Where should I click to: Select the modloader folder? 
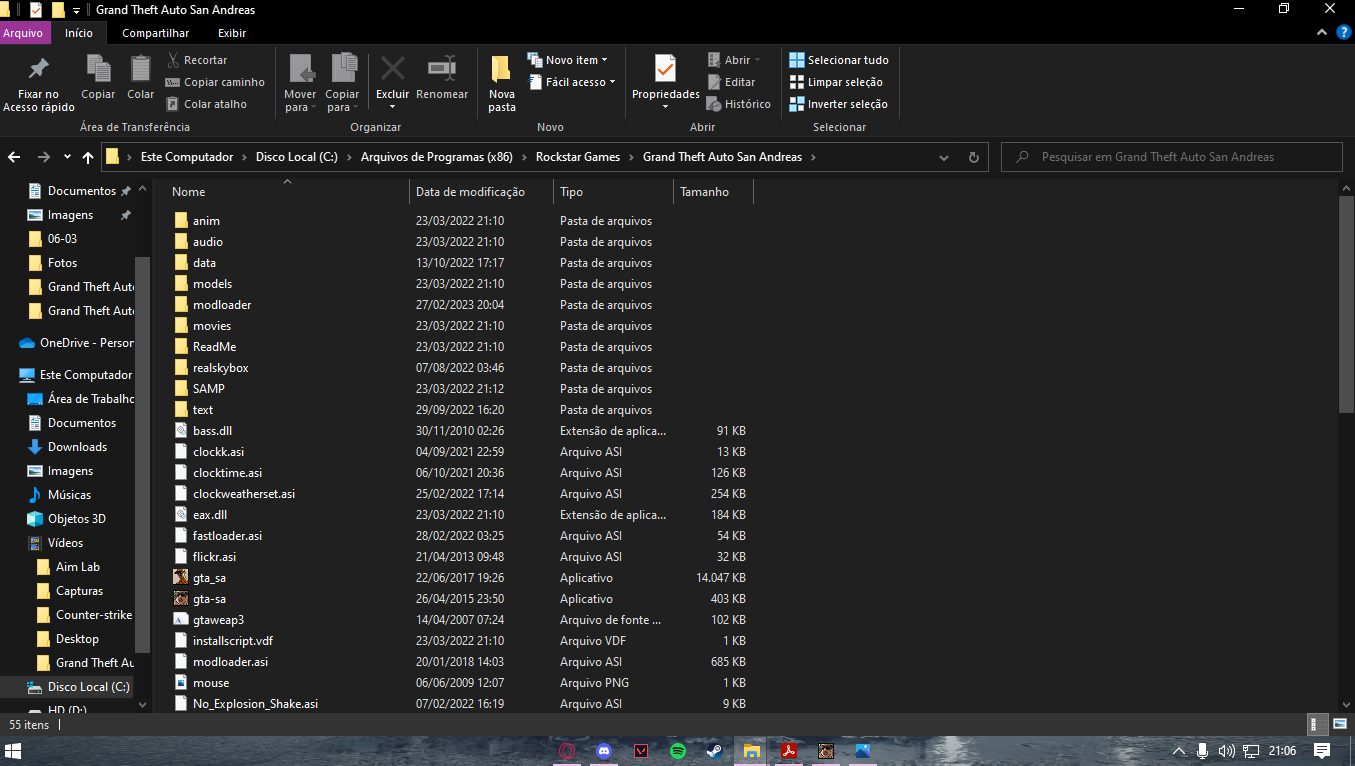tap(222, 305)
